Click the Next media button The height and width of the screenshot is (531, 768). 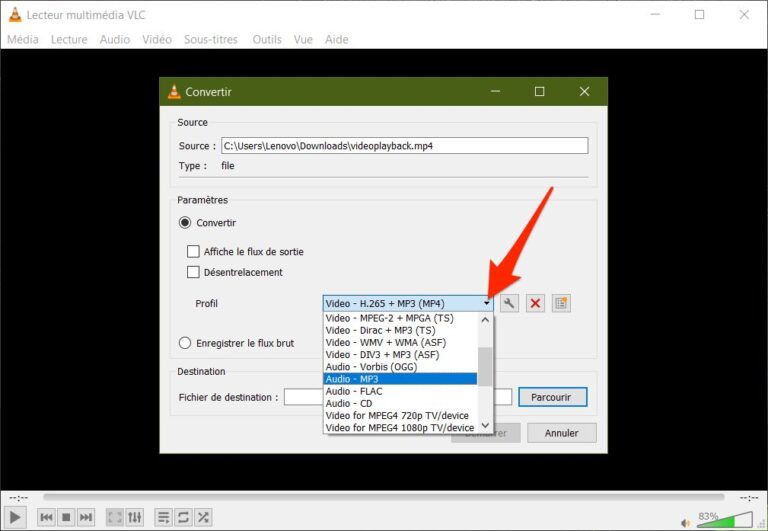(x=86, y=517)
